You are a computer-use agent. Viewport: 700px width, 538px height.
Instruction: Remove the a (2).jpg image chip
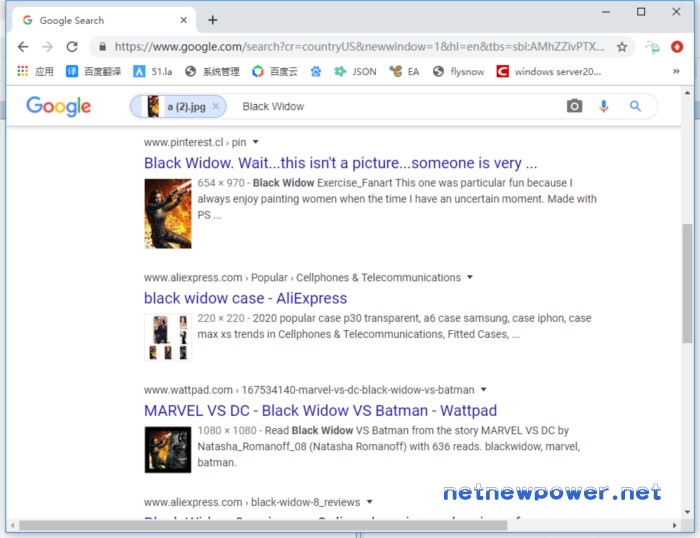pos(216,106)
